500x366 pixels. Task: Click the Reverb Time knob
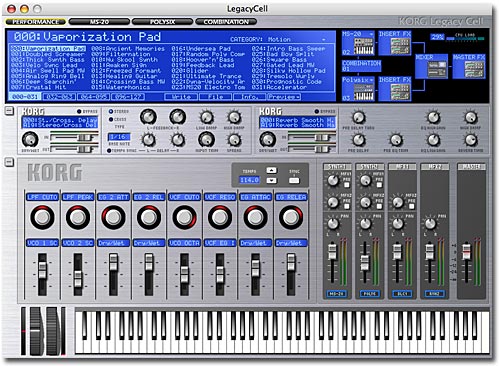click(x=471, y=140)
